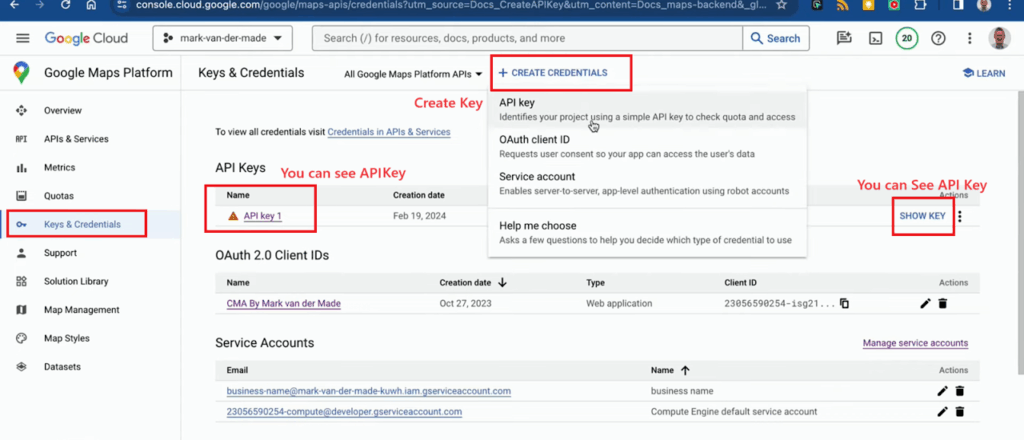Click the search resources input field

point(527,39)
